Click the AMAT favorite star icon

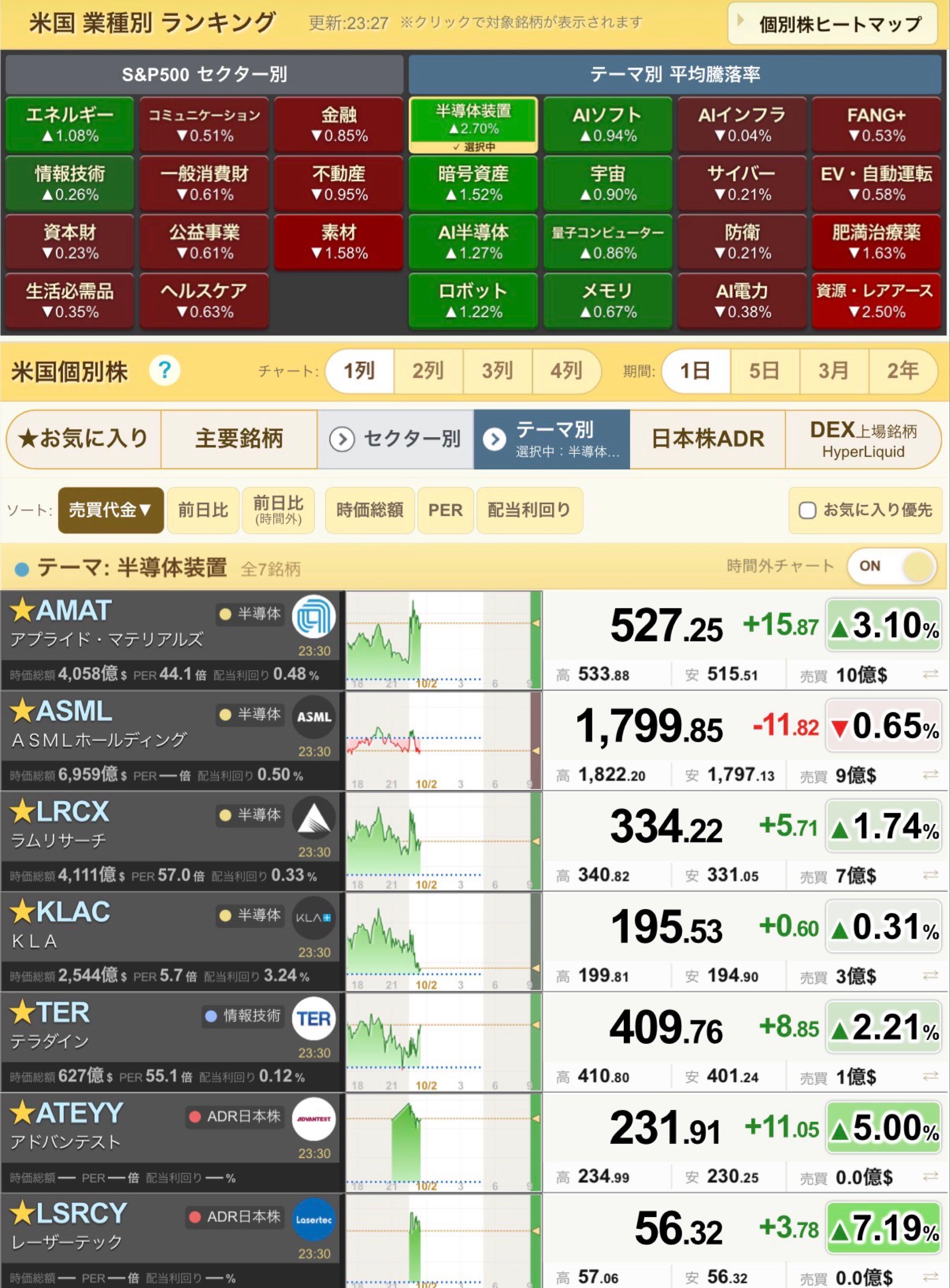pyautogui.click(x=23, y=610)
